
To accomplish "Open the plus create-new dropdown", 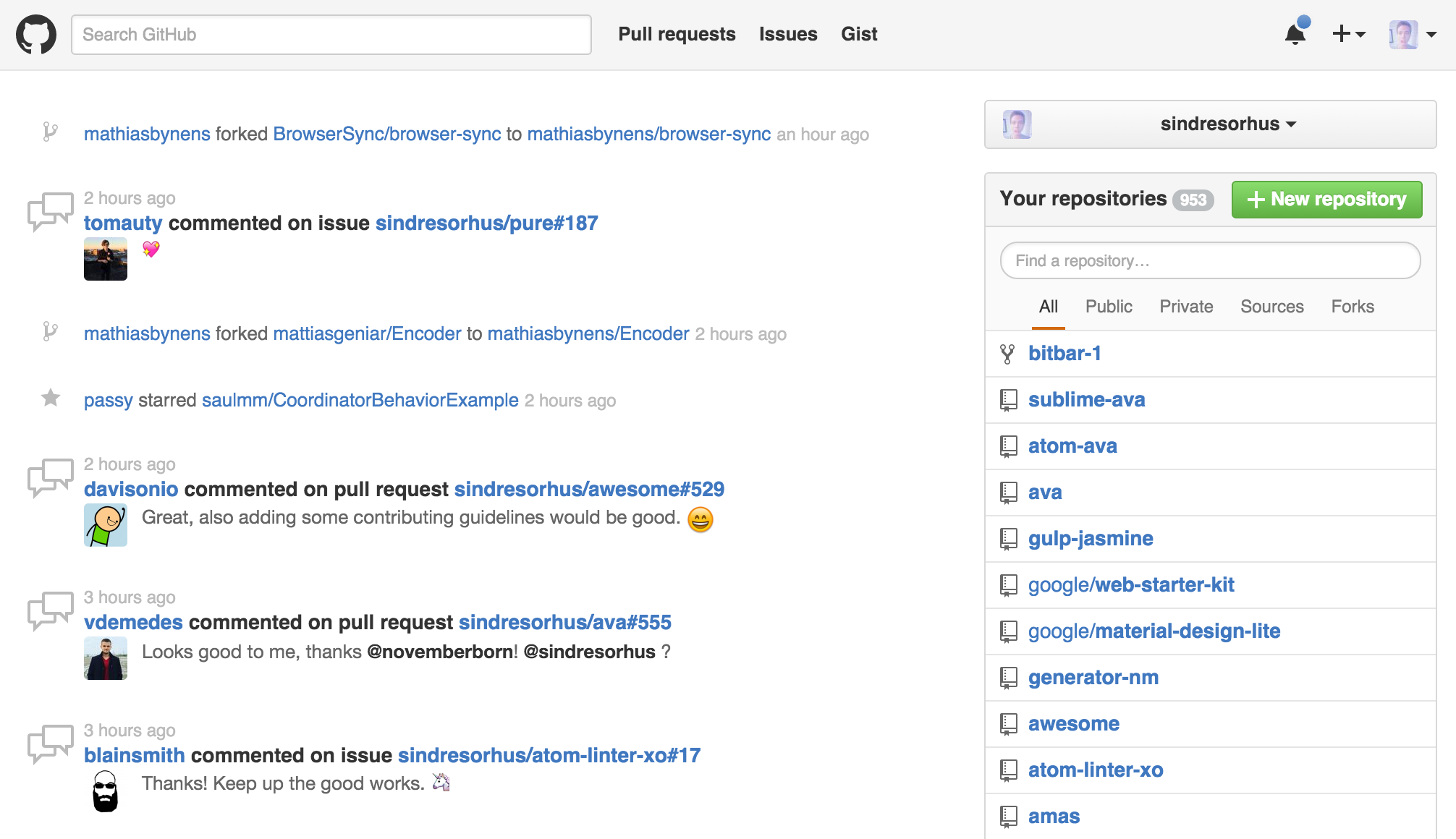I will pyautogui.click(x=1348, y=34).
